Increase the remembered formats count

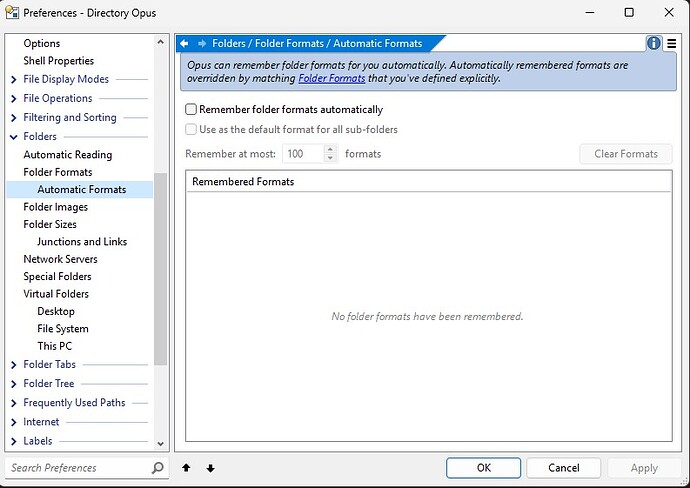pyautogui.click(x=330, y=149)
